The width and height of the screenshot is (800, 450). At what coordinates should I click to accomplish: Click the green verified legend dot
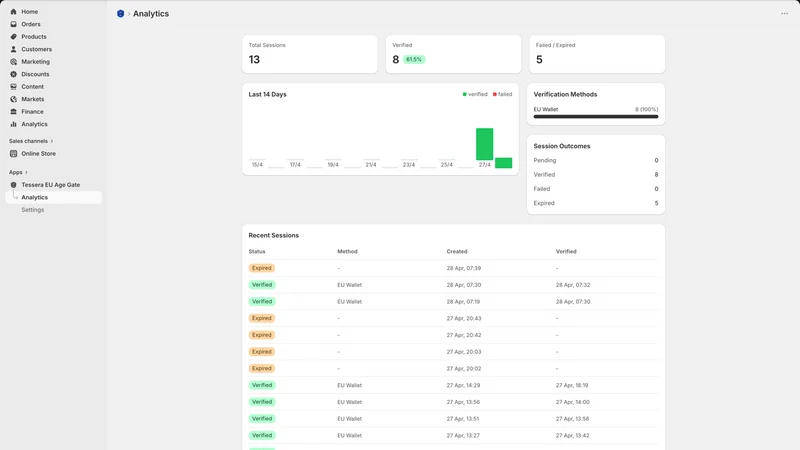coord(464,94)
